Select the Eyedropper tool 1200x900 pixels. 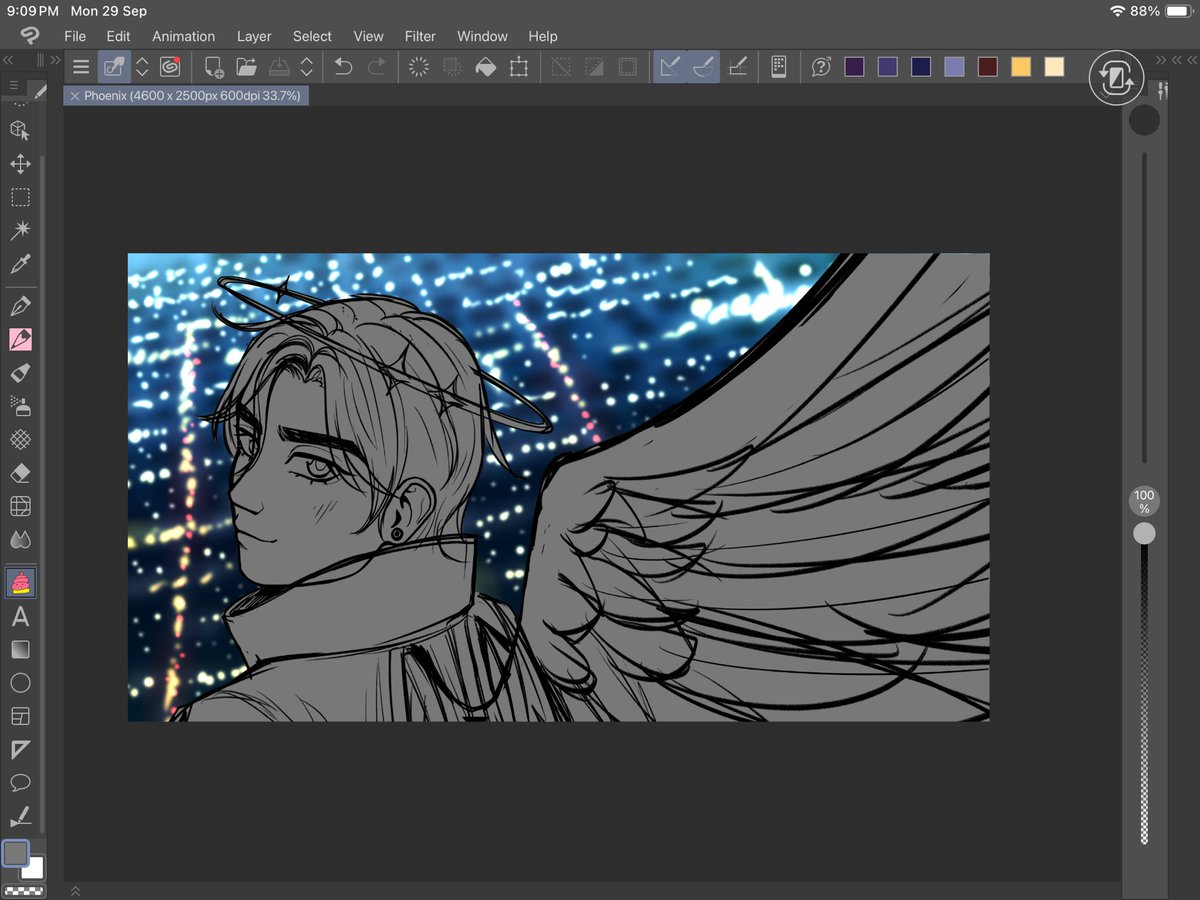(20, 265)
